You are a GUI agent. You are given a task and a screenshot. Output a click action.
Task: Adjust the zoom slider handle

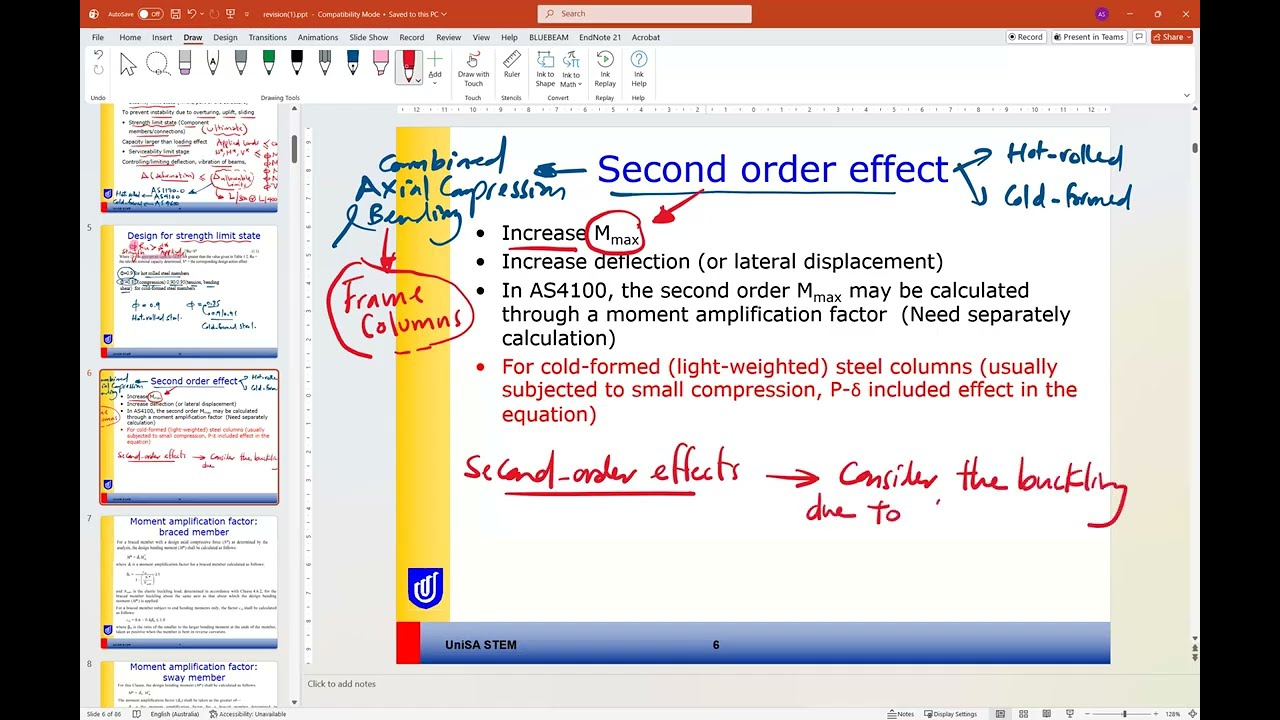[x=1124, y=714]
